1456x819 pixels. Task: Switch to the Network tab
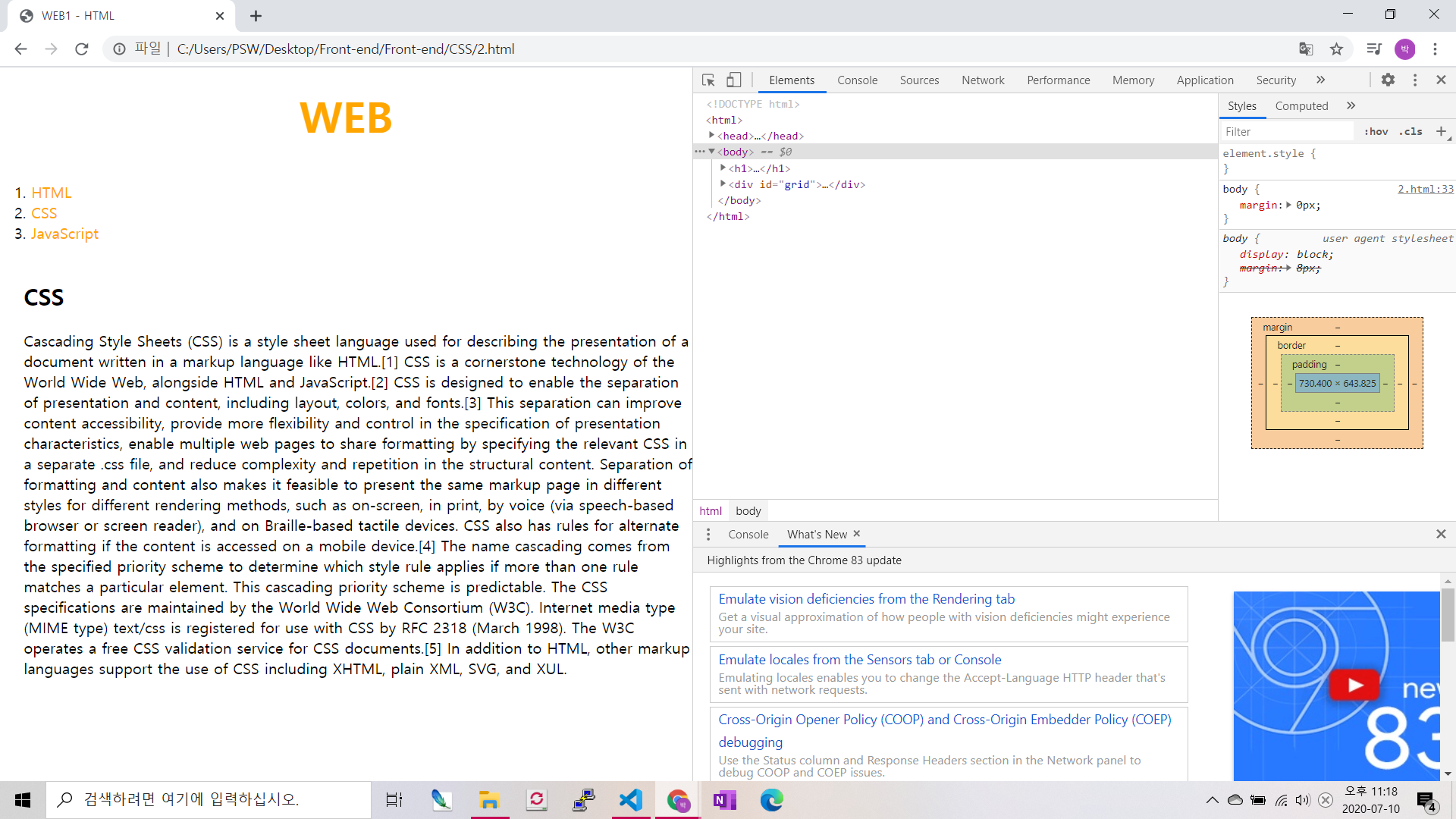pos(983,80)
